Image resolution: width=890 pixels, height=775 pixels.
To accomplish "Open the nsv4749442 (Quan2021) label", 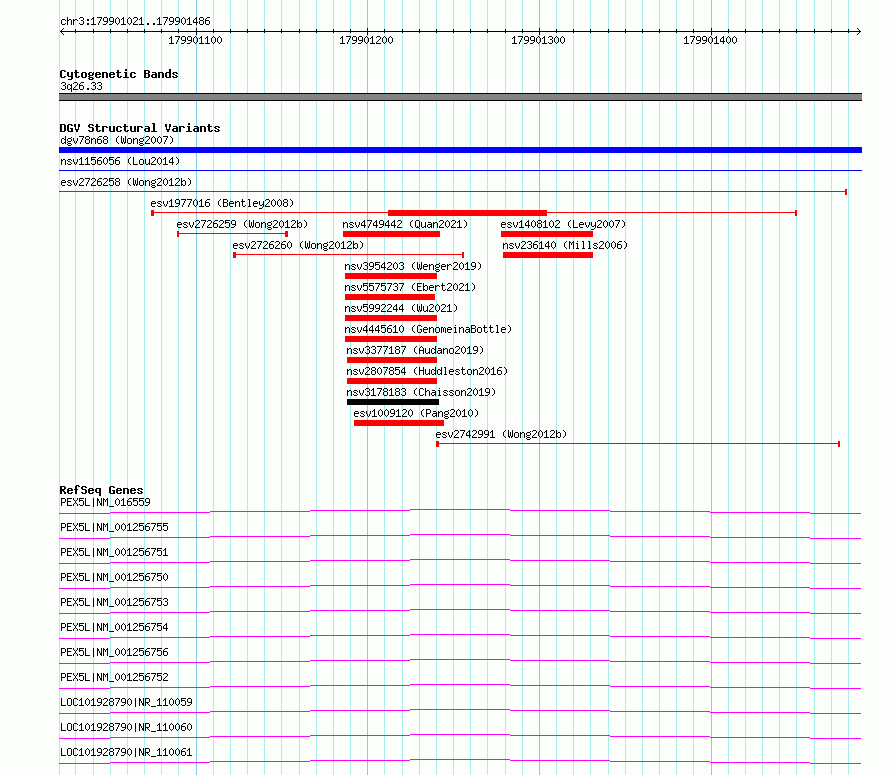I will coord(405,224).
